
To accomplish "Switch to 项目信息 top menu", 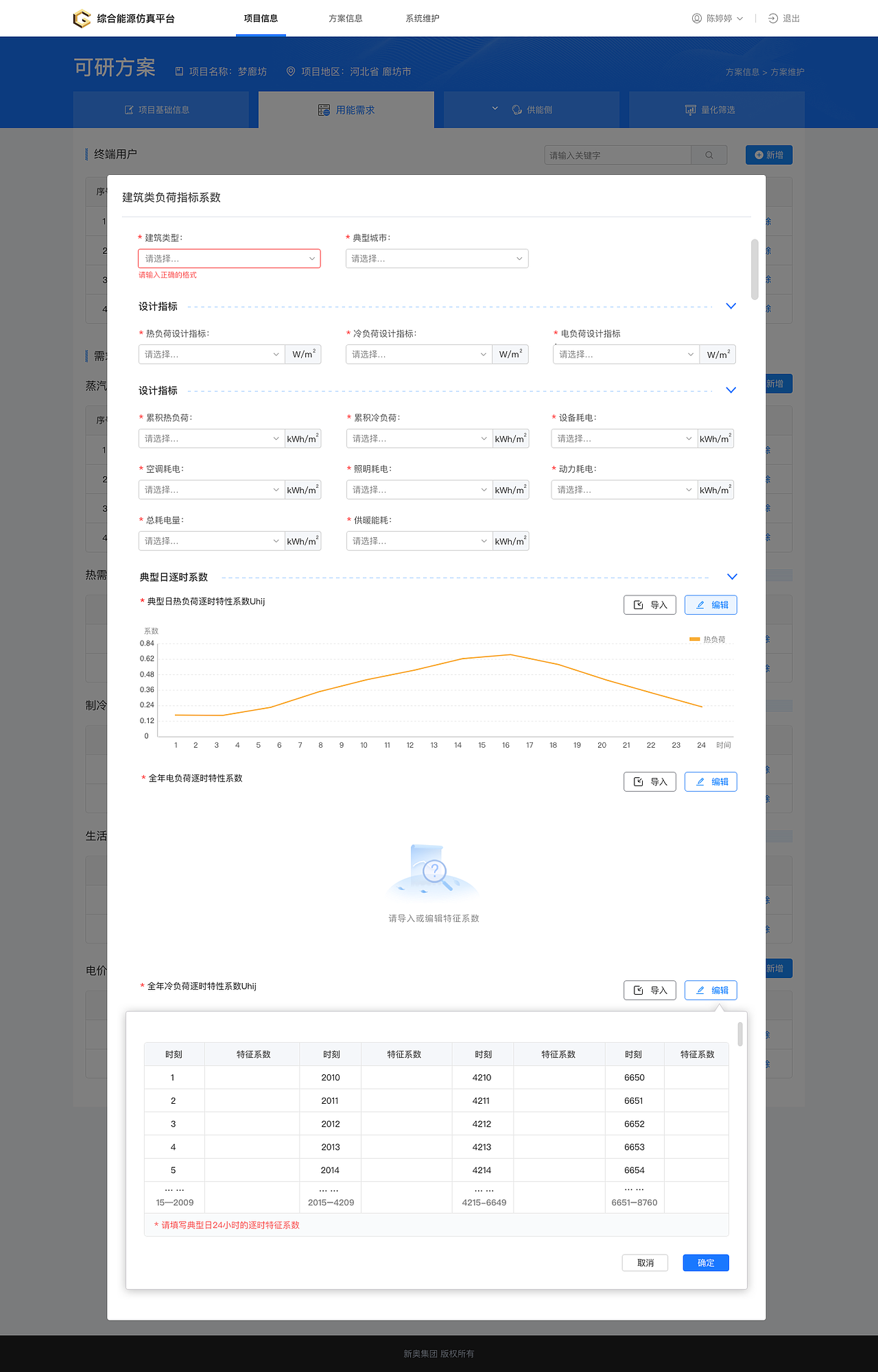I will click(261, 19).
